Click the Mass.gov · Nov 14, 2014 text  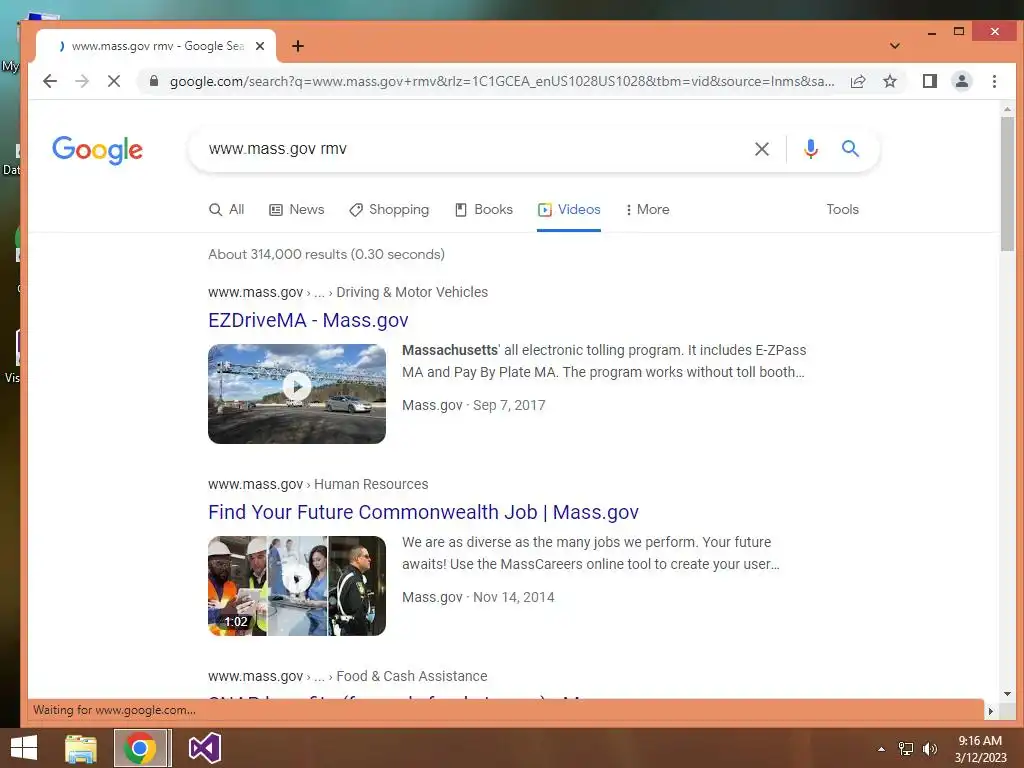[x=478, y=597]
